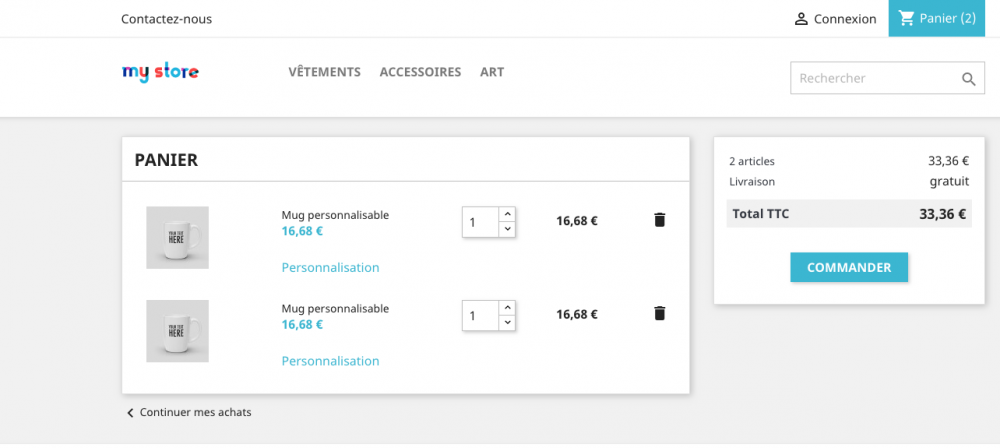This screenshot has width=1000, height=448.
Task: Increase quantity of second mug
Action: click(x=507, y=308)
